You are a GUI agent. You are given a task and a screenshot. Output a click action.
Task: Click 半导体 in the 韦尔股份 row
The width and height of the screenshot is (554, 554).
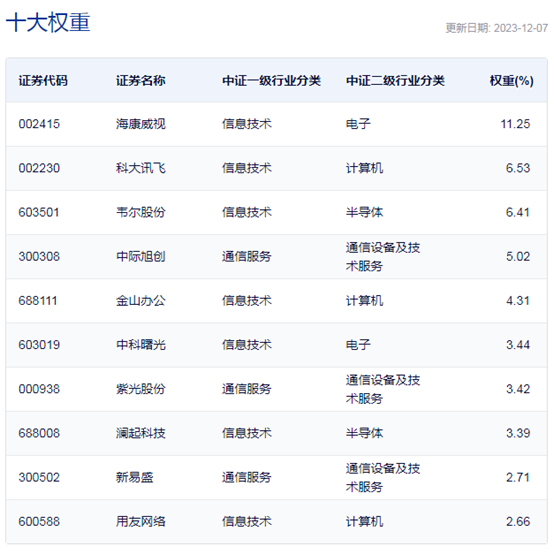(364, 212)
